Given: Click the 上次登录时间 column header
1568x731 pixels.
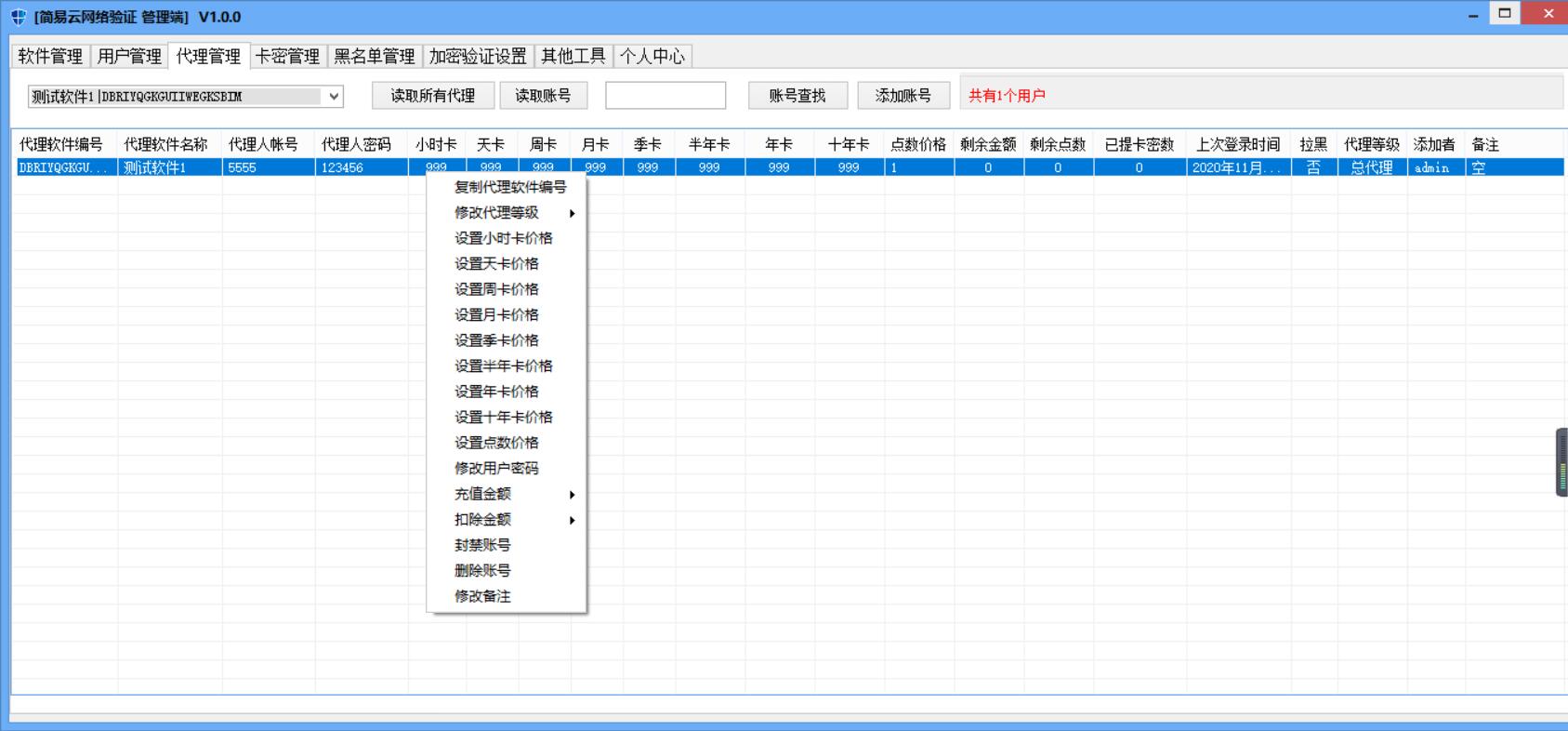Looking at the screenshot, I should (1237, 145).
